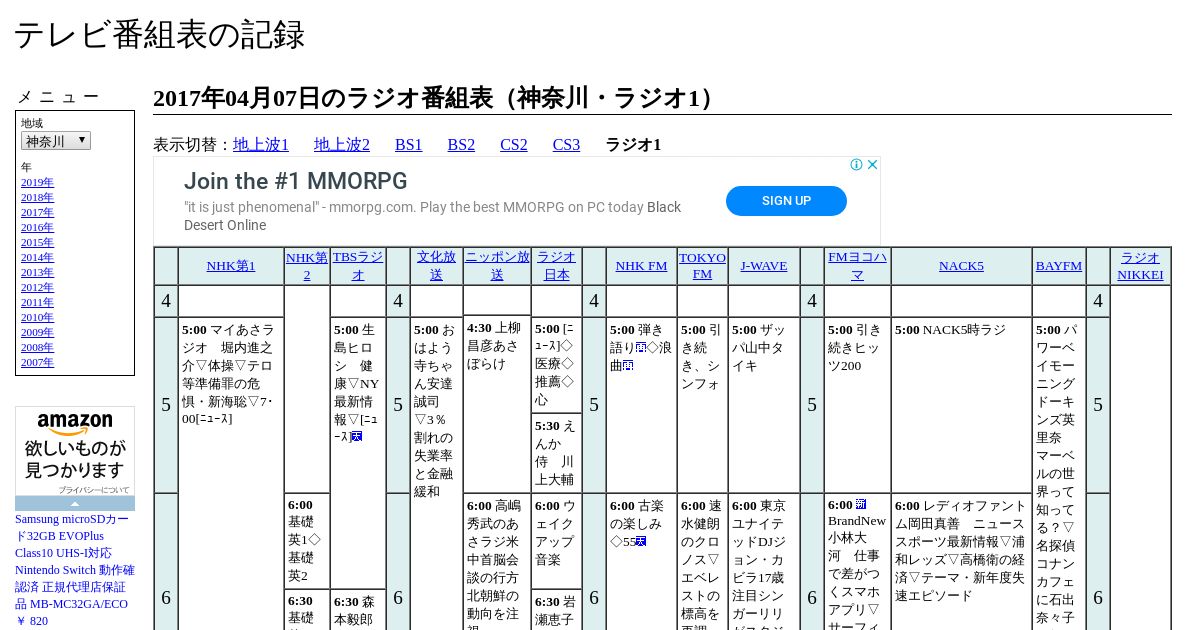
Task: Open the Amazon プライバシーについて link
Action: 93,490
